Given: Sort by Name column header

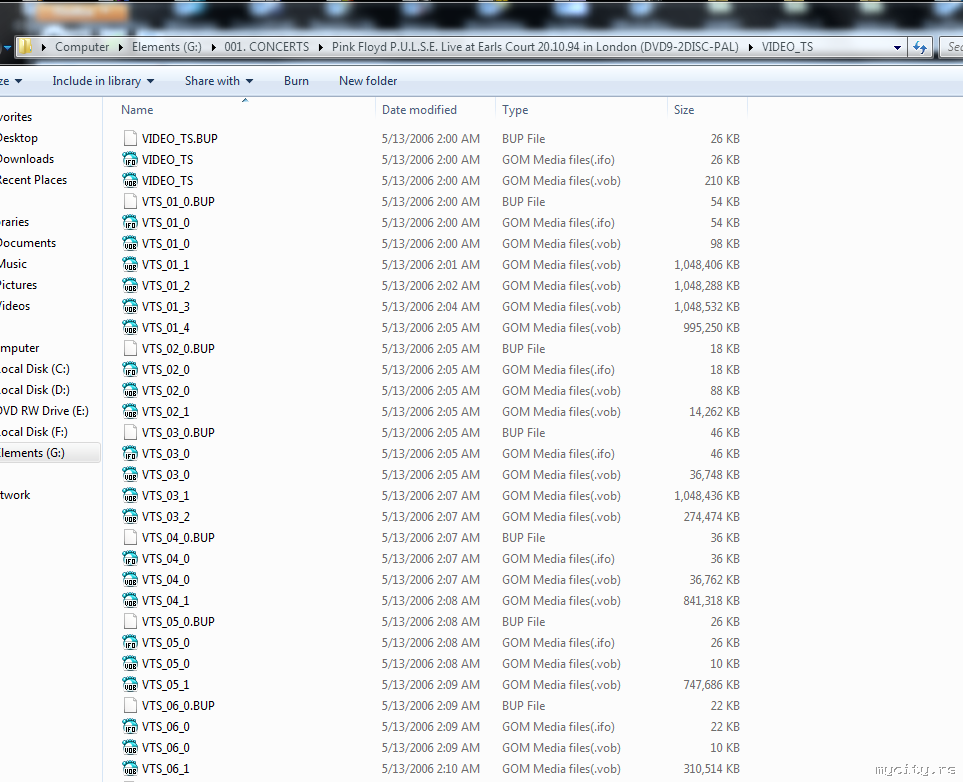Looking at the screenshot, I should pyautogui.click(x=137, y=110).
